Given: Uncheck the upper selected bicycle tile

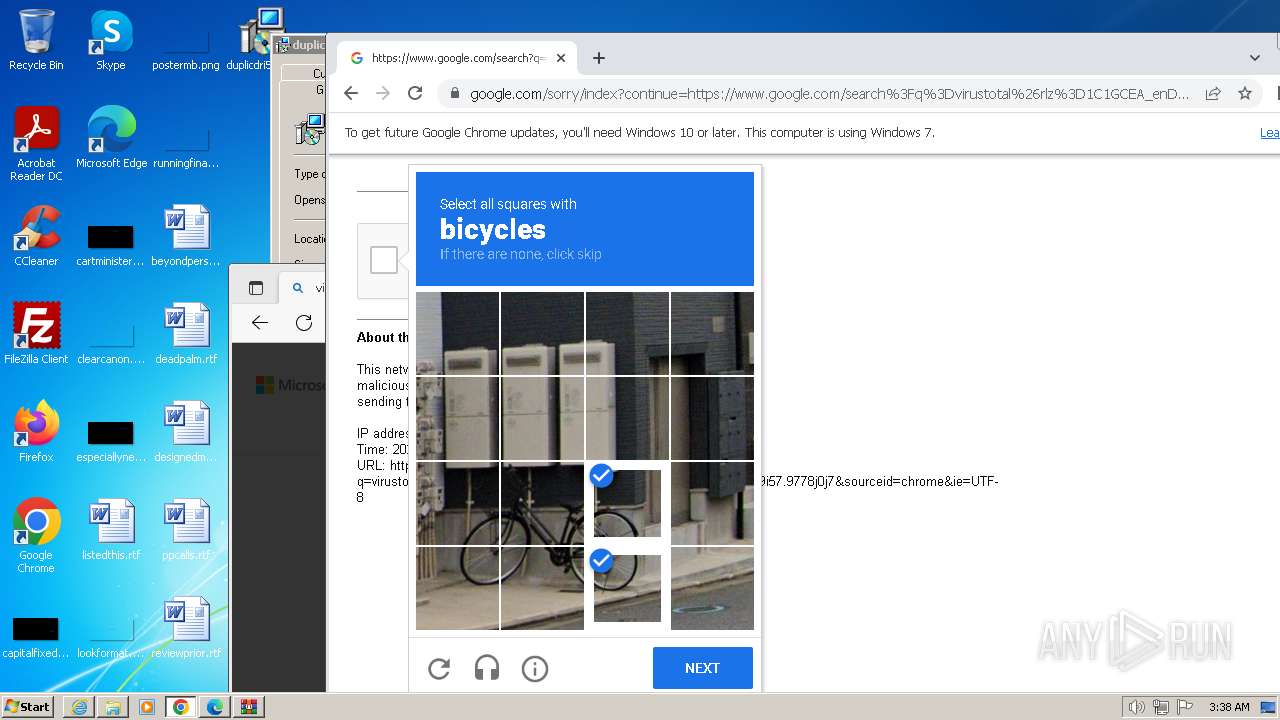Looking at the screenshot, I should tap(627, 503).
